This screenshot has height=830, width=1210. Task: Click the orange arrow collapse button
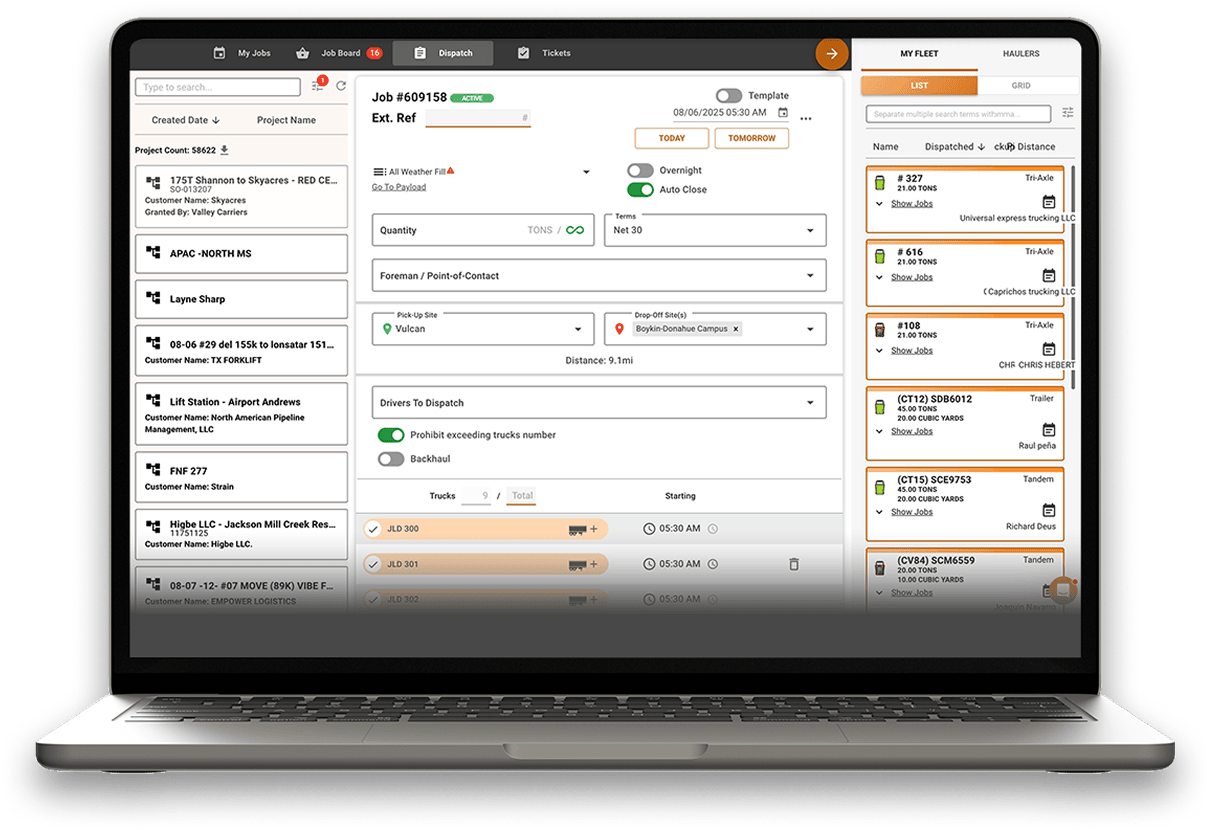[831, 54]
